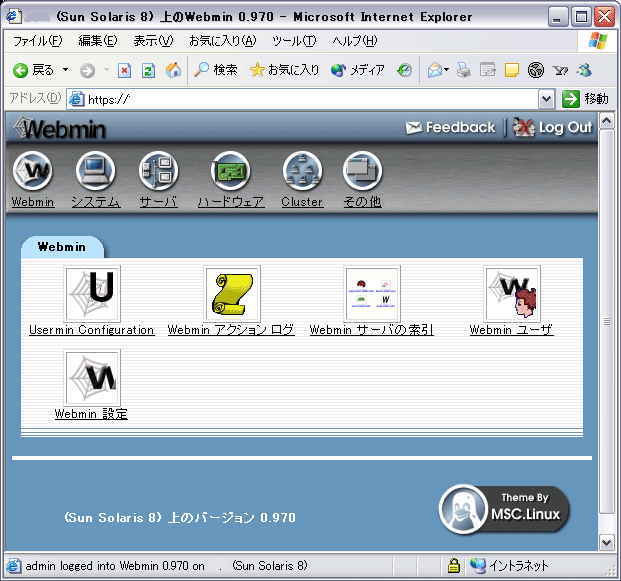
Task: Click the scrollbar up arrow
Action: pos(606,120)
